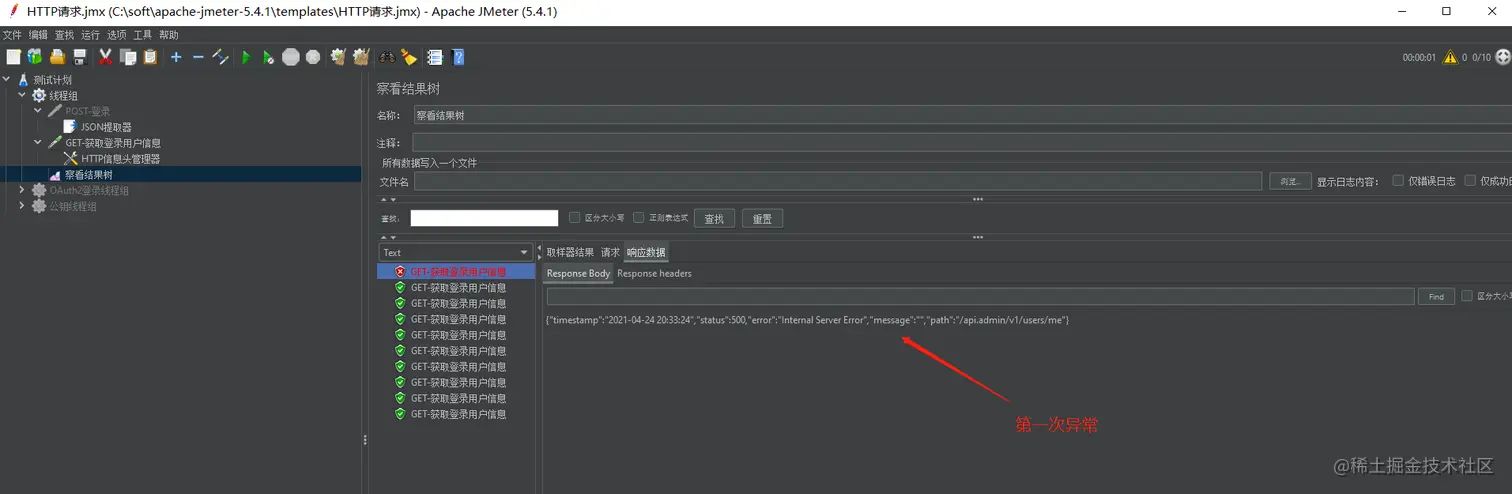Cut selection using the scissors icon
1512x494 pixels.
105,57
